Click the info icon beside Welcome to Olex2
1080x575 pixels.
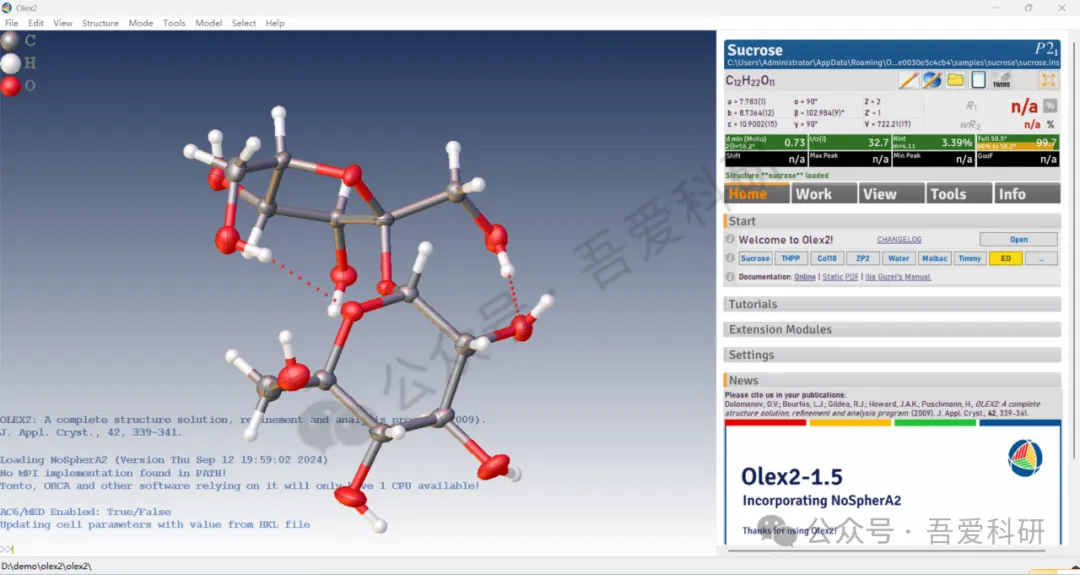(x=730, y=240)
